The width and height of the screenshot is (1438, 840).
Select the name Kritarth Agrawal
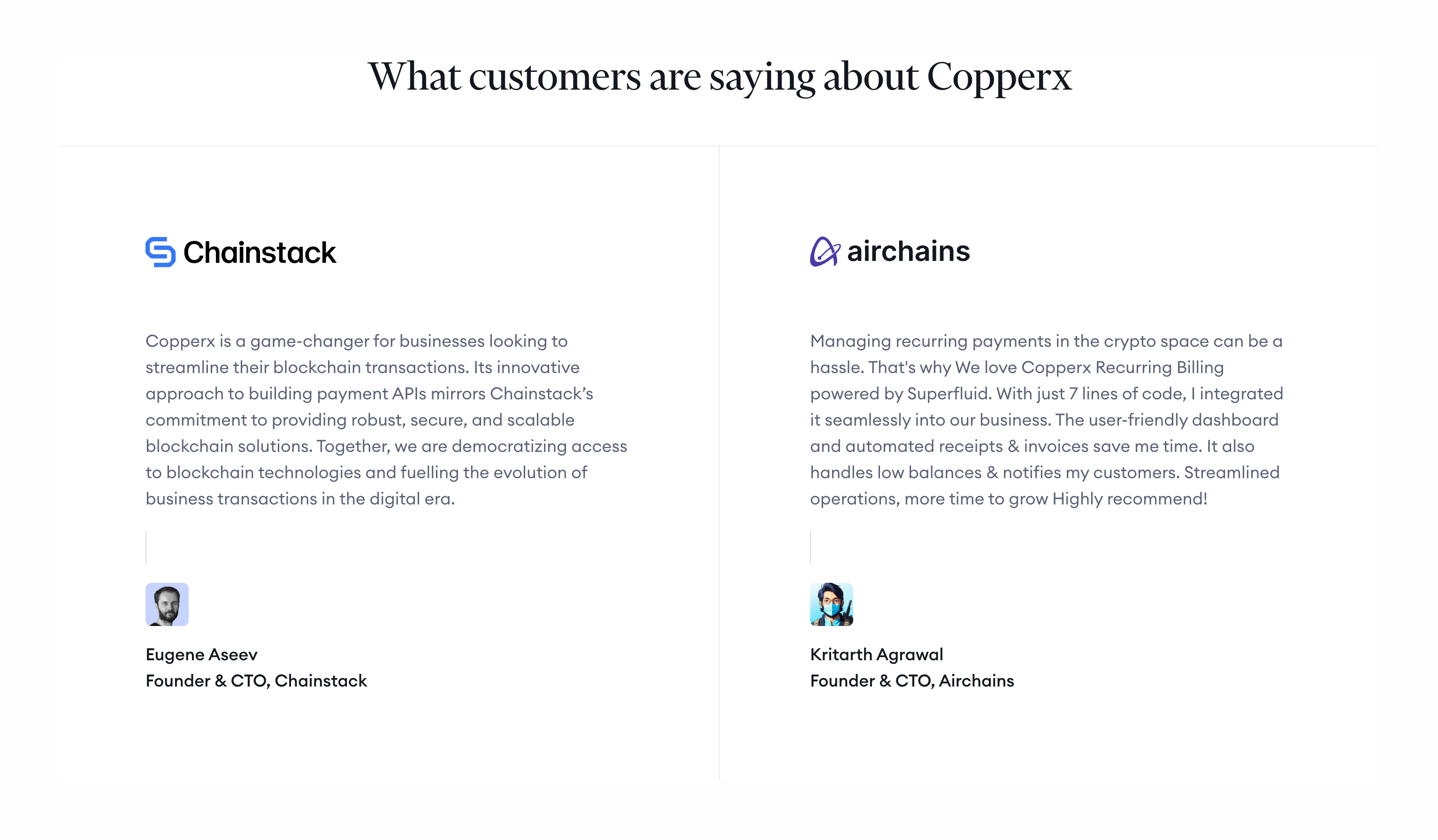pos(877,655)
